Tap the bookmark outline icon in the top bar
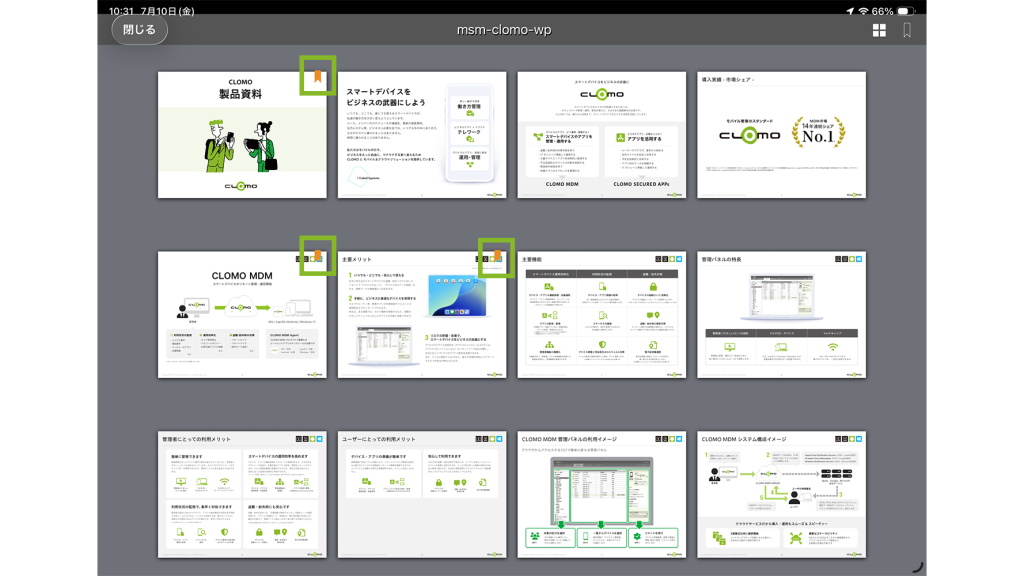This screenshot has width=1024, height=576. point(907,30)
